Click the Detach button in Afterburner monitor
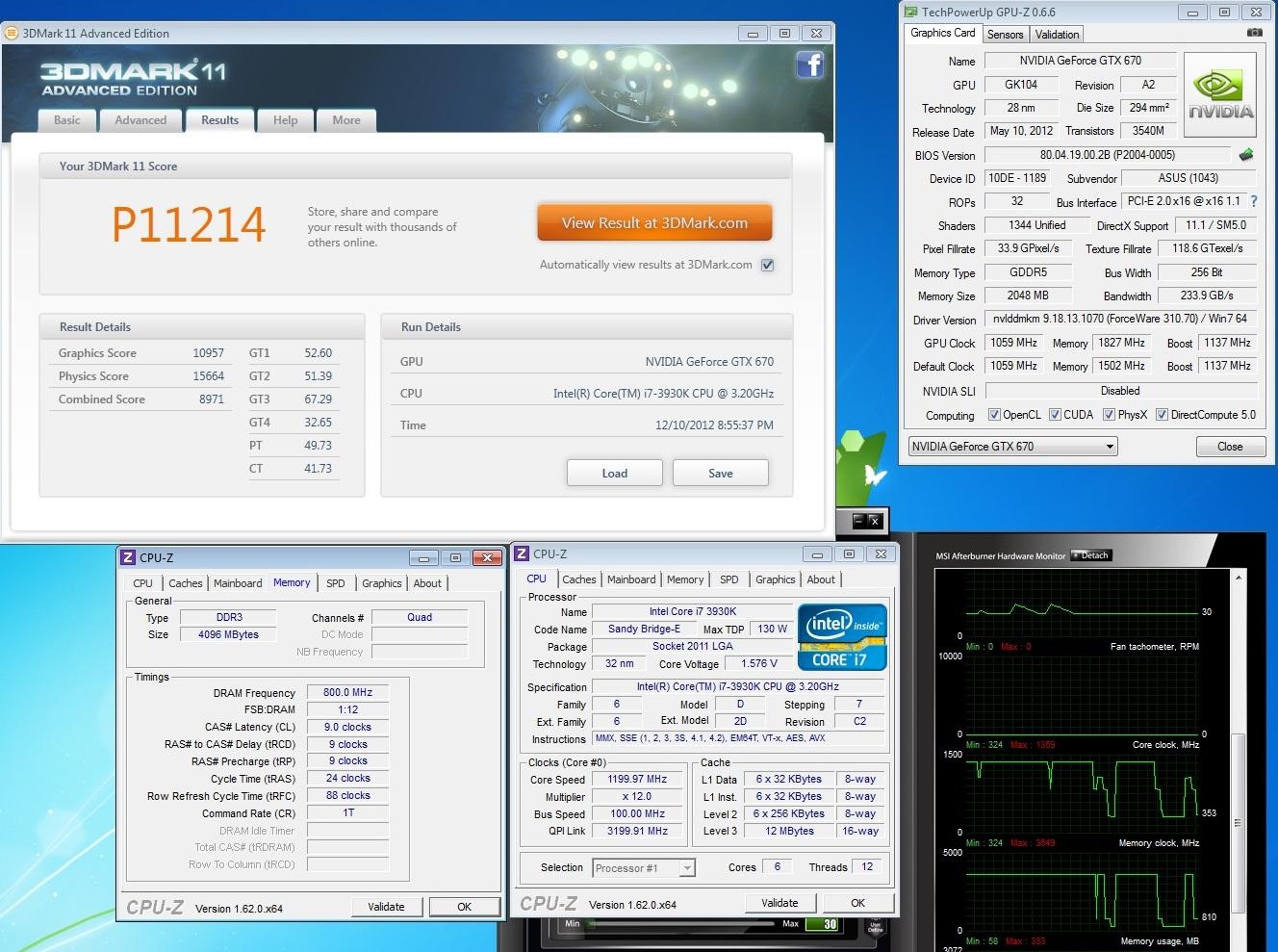1278x952 pixels. (x=1090, y=555)
